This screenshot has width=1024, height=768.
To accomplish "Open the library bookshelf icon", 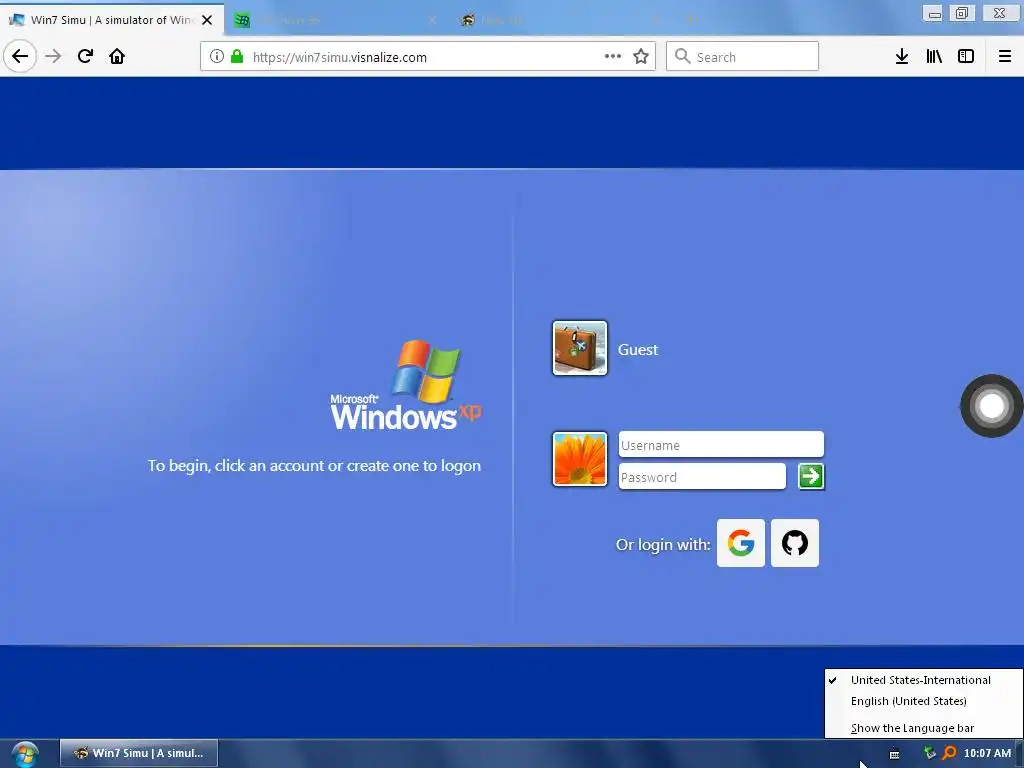I will point(934,56).
